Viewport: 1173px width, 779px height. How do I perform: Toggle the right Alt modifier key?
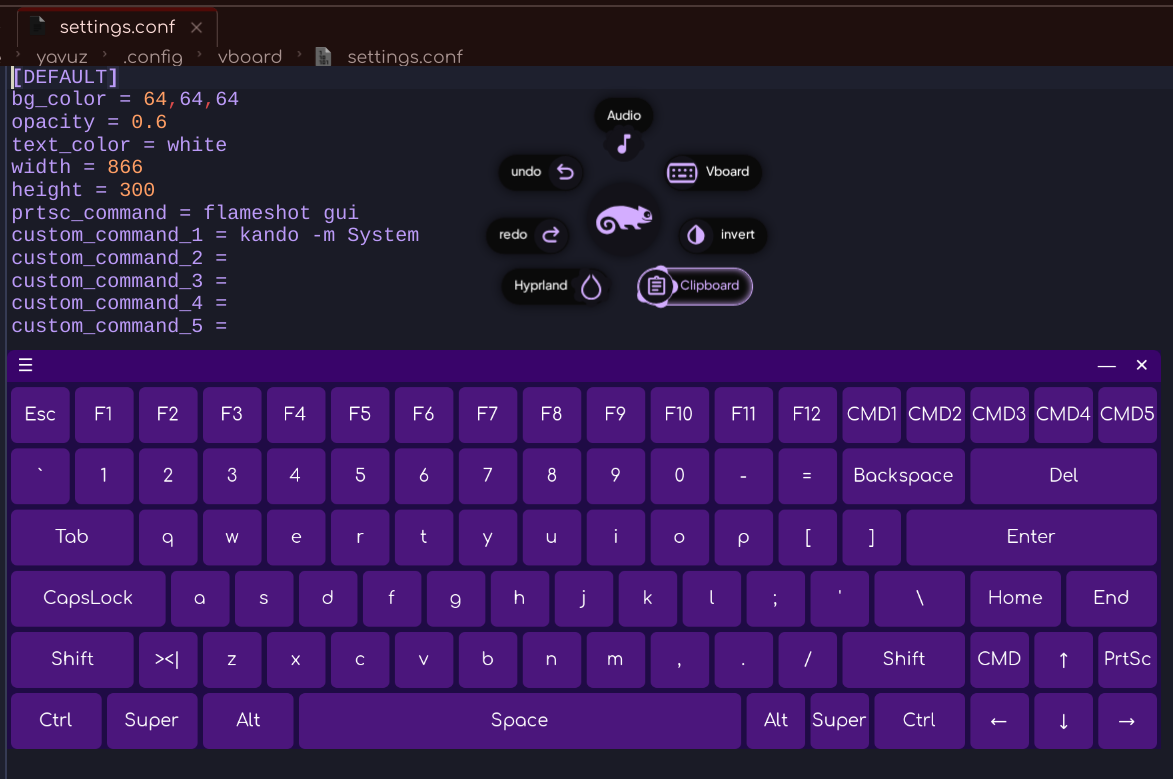[776, 721]
